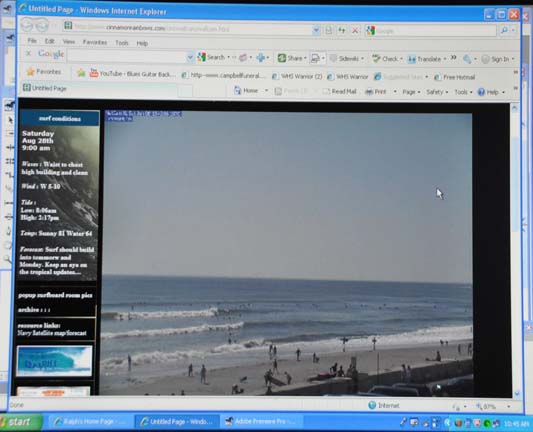533x432 pixels.
Task: Open the Favorites menu
Action: point(95,42)
